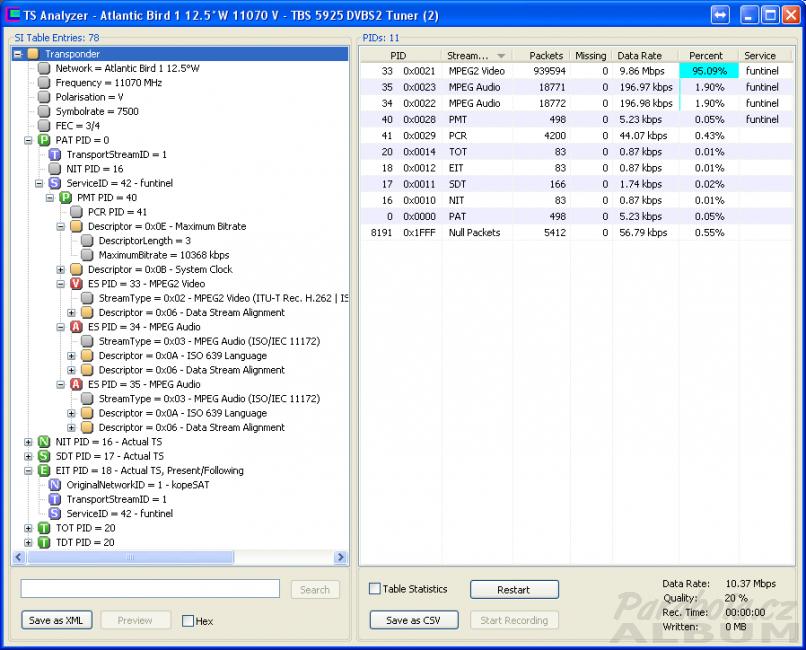Click into the search text field
This screenshot has height=650, width=806.
point(150,589)
